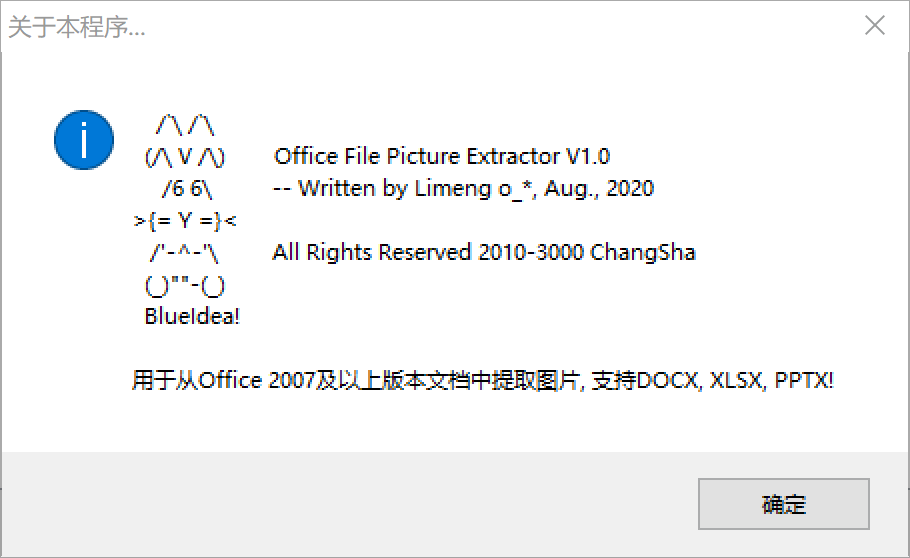Viewport: 910px width, 558px height.
Task: Click the ASCII cat ears at the top of the art
Action: click(x=185, y=125)
